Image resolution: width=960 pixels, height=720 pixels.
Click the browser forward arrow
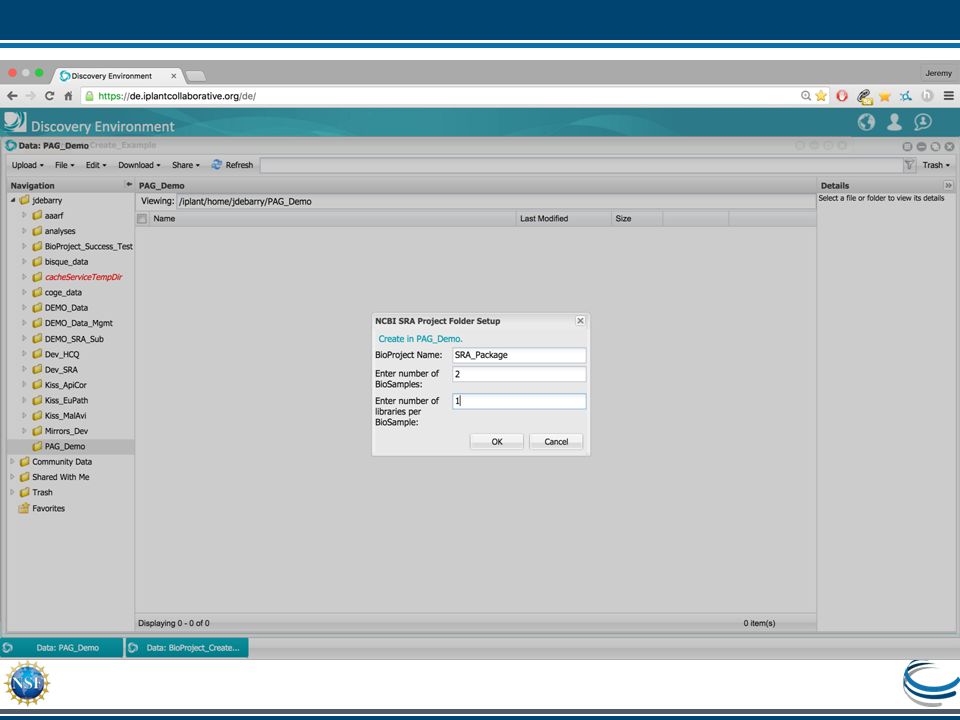31,96
